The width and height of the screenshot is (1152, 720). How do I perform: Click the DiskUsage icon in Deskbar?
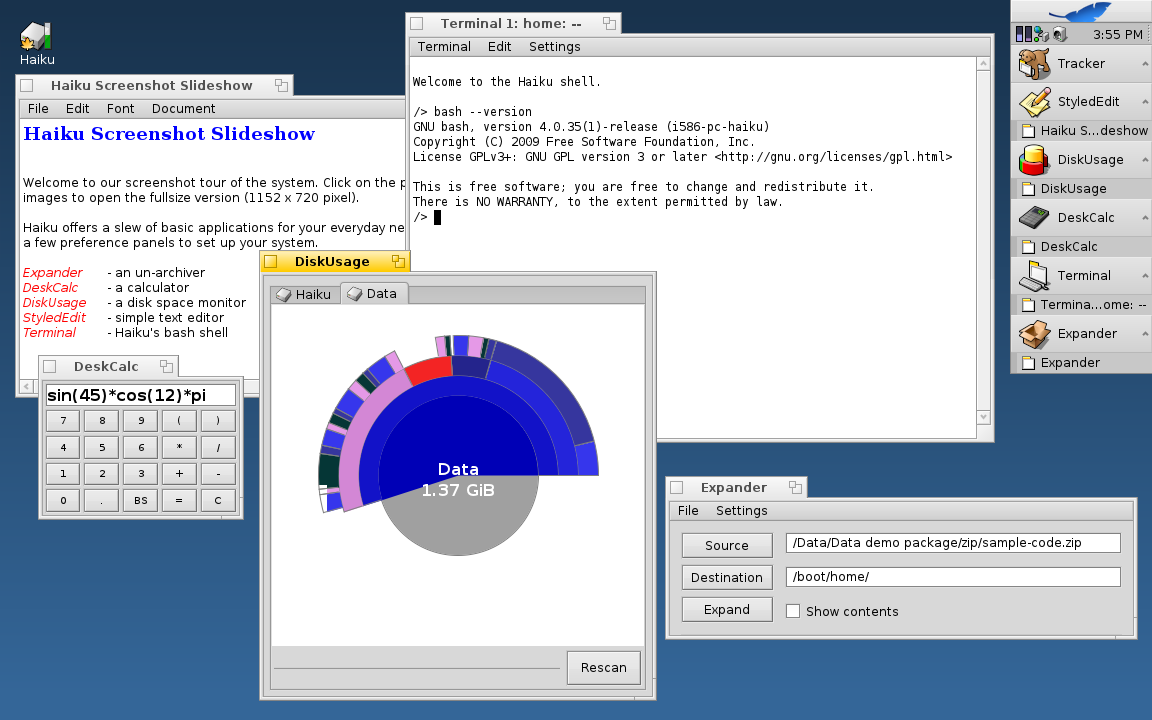pyautogui.click(x=1034, y=160)
